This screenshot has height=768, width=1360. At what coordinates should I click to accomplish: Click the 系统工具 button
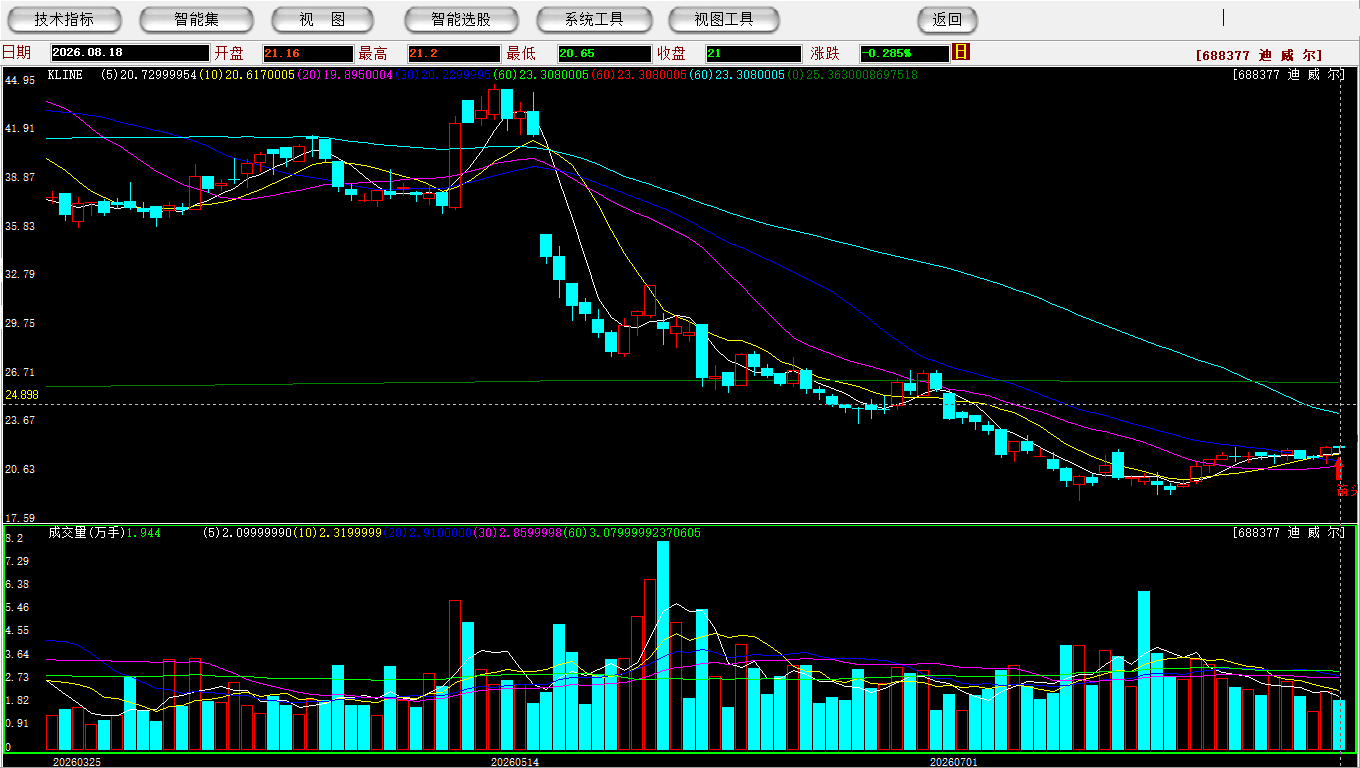pyautogui.click(x=594, y=20)
